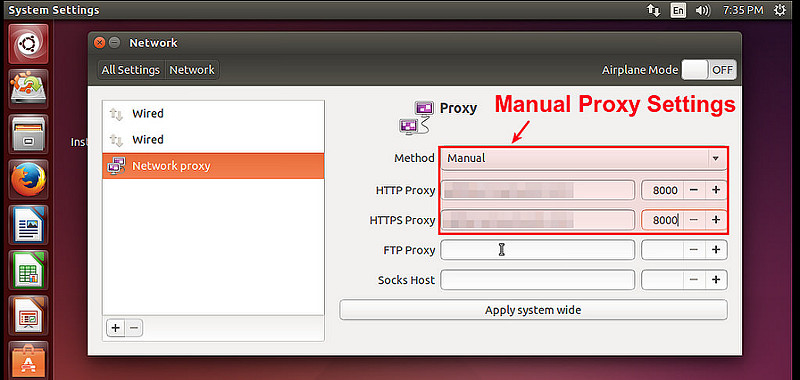Screen dimensions: 800x380
Task: Launch Firefox from the dock
Action: (x=29, y=180)
